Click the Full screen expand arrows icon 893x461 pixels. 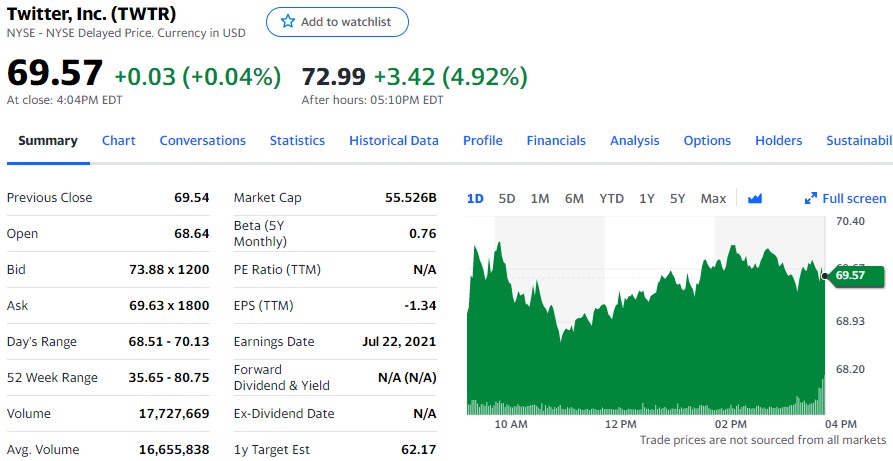tap(811, 198)
